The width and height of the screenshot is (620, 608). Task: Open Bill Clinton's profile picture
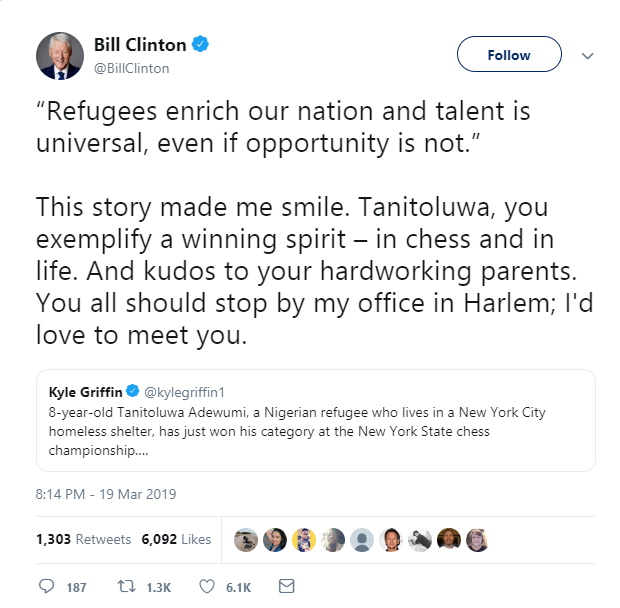click(60, 56)
